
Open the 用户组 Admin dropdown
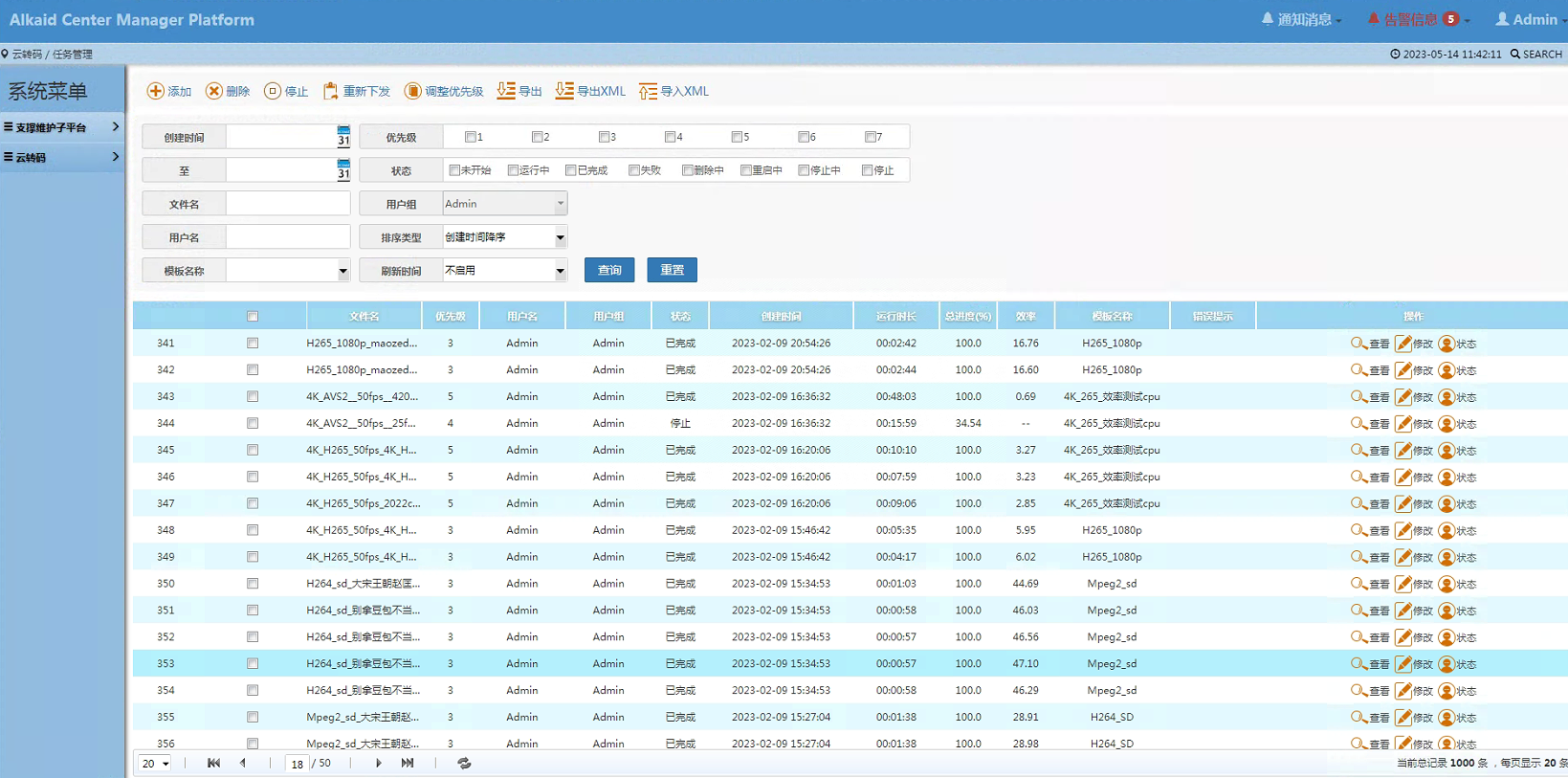click(505, 203)
